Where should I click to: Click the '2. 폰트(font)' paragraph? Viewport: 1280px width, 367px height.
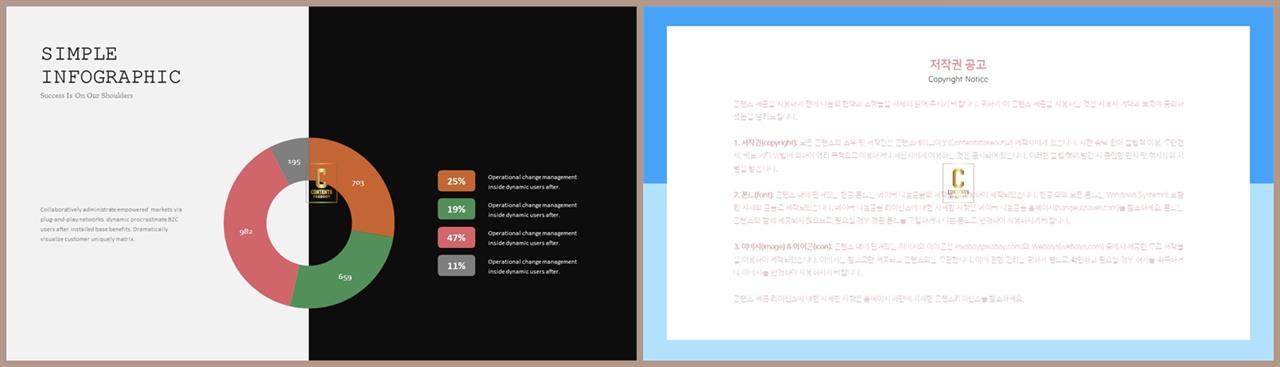(958, 207)
